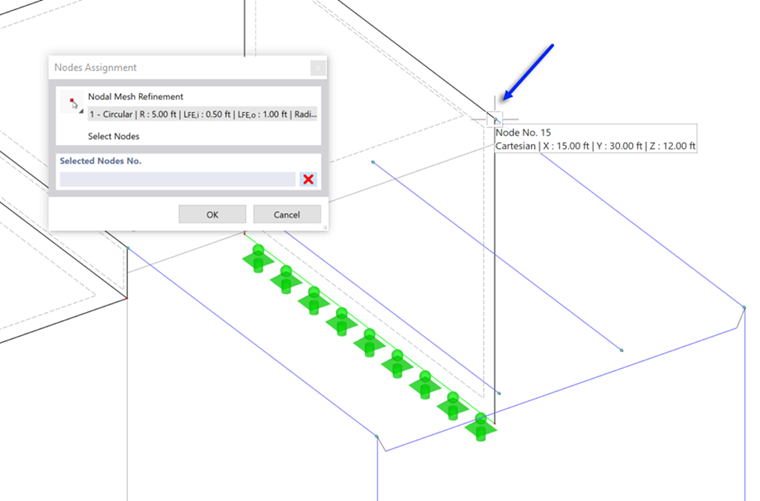Screen dimensions: 760x501
Task: Click the 'Nodal Mesh Refinement' heading
Action: (136, 96)
